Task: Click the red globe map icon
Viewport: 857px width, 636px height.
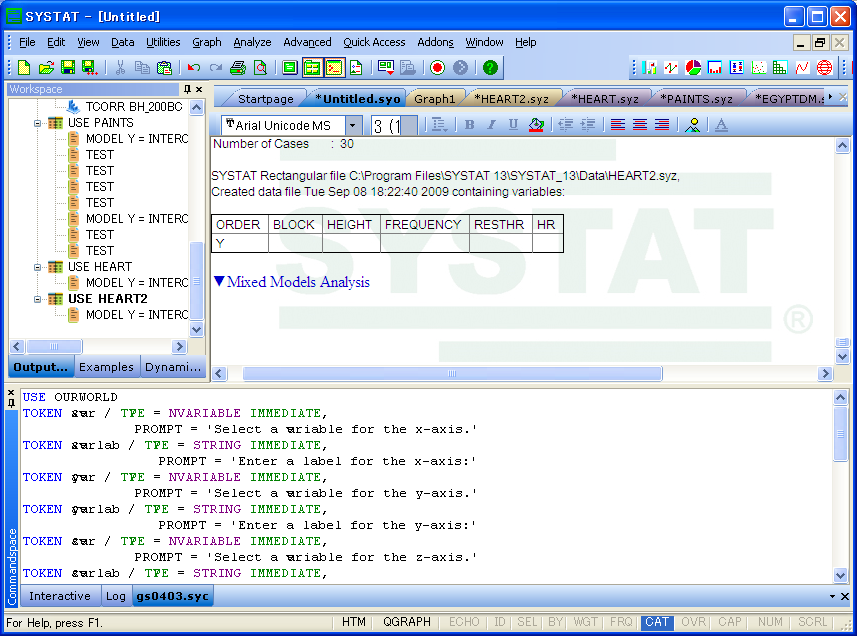Action: click(824, 68)
